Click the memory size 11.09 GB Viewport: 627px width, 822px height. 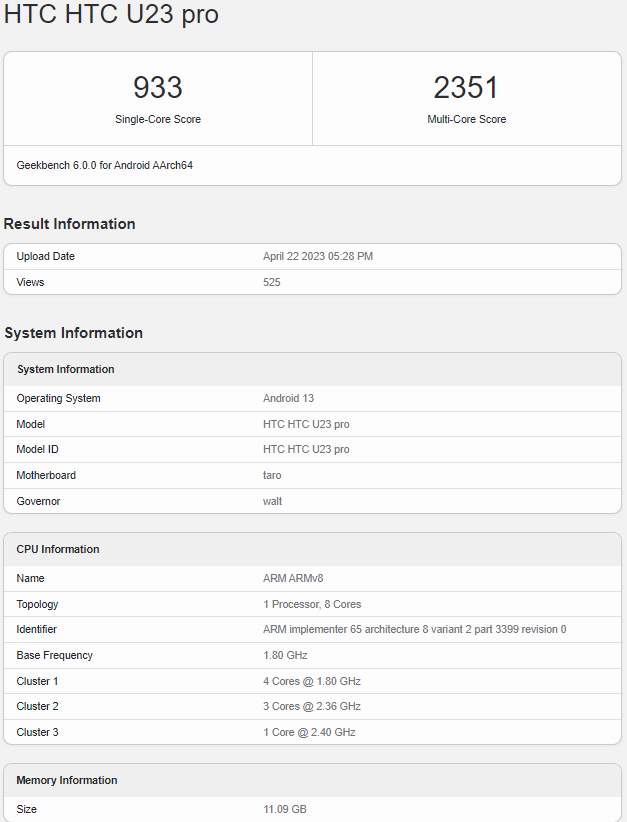pyautogui.click(x=285, y=809)
